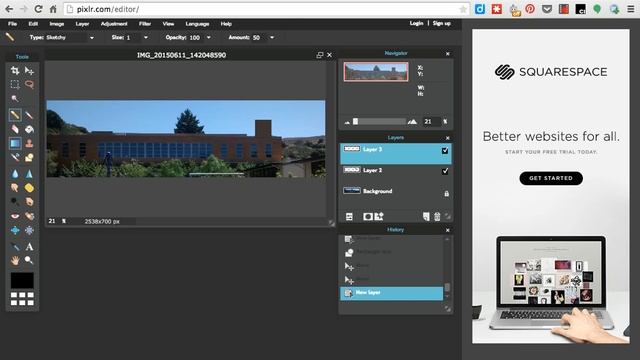Select the Gradient tool
Image resolution: width=640 pixels, height=360 pixels.
click(15, 143)
